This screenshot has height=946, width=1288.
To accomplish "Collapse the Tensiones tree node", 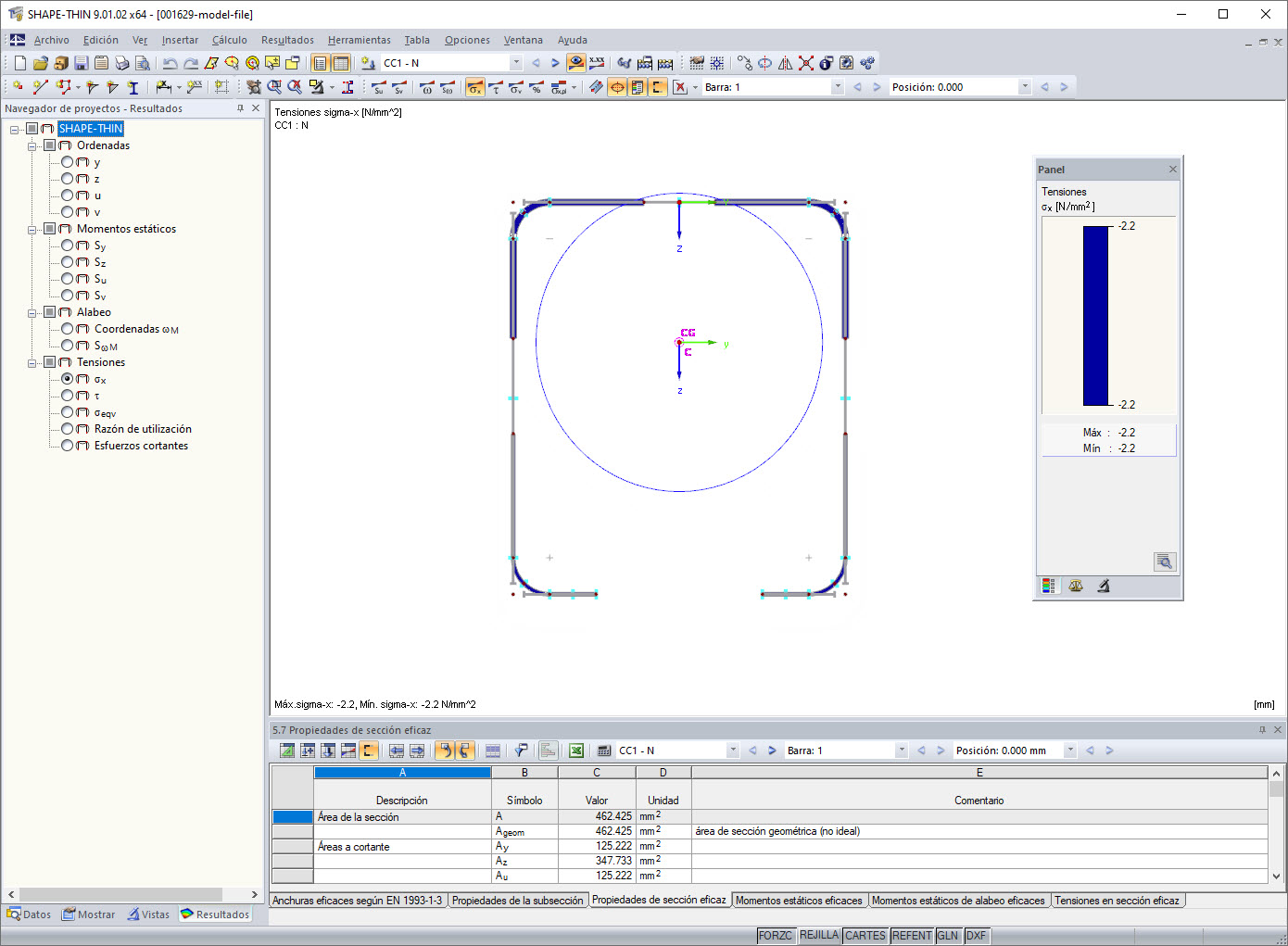I will pyautogui.click(x=32, y=363).
